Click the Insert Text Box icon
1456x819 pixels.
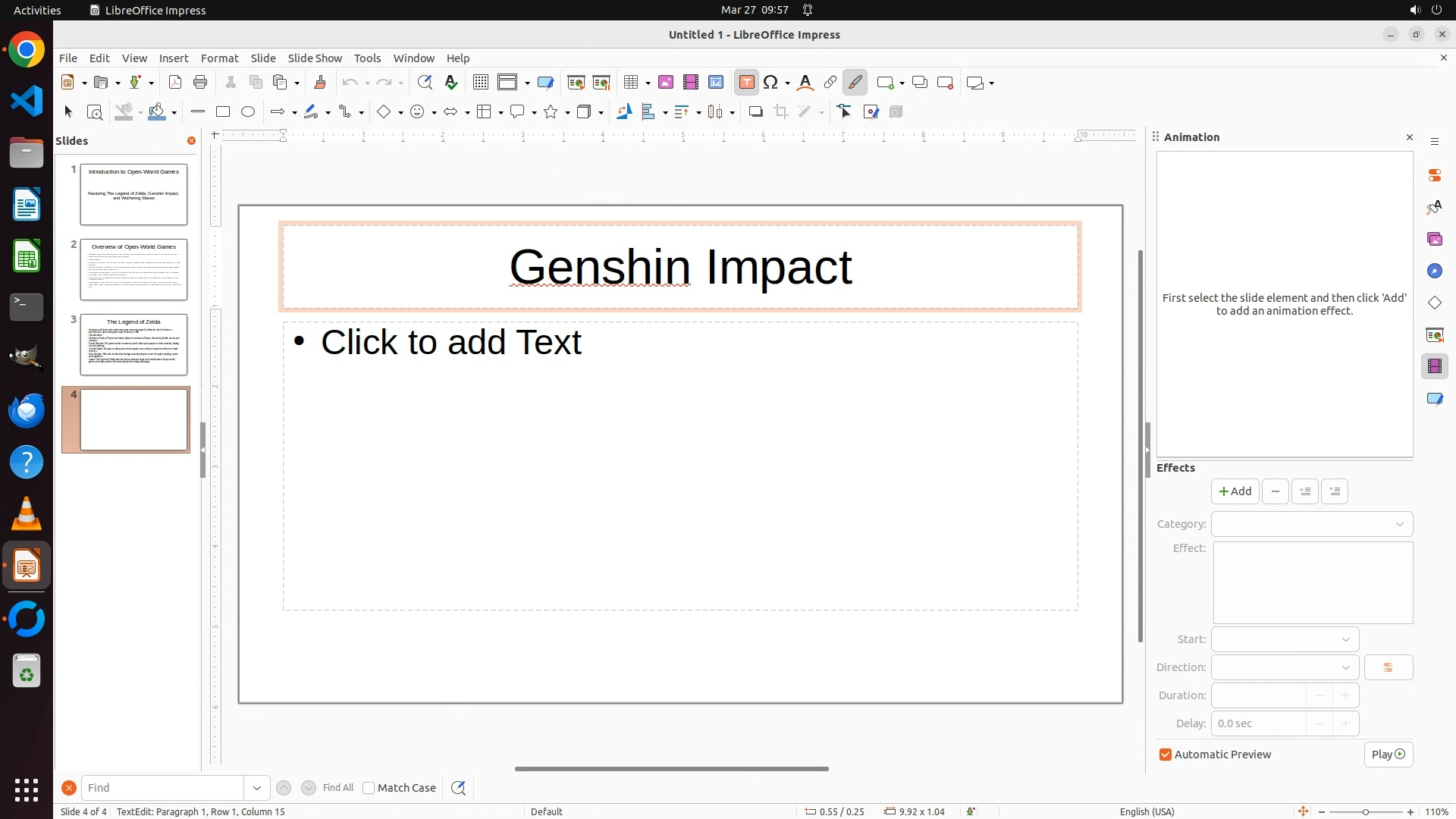(746, 83)
